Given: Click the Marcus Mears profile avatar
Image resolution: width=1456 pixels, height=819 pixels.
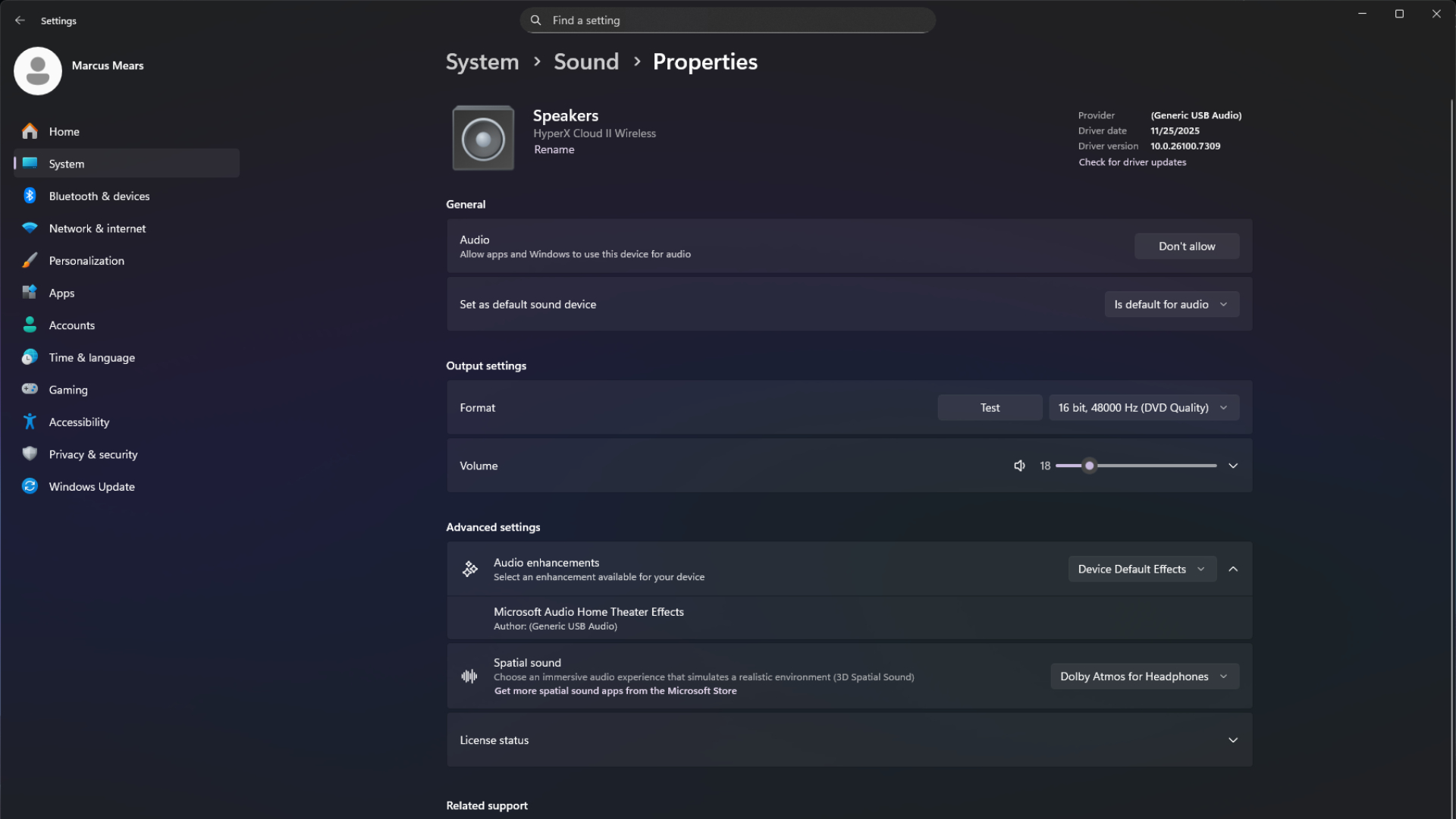Looking at the screenshot, I should [37, 71].
